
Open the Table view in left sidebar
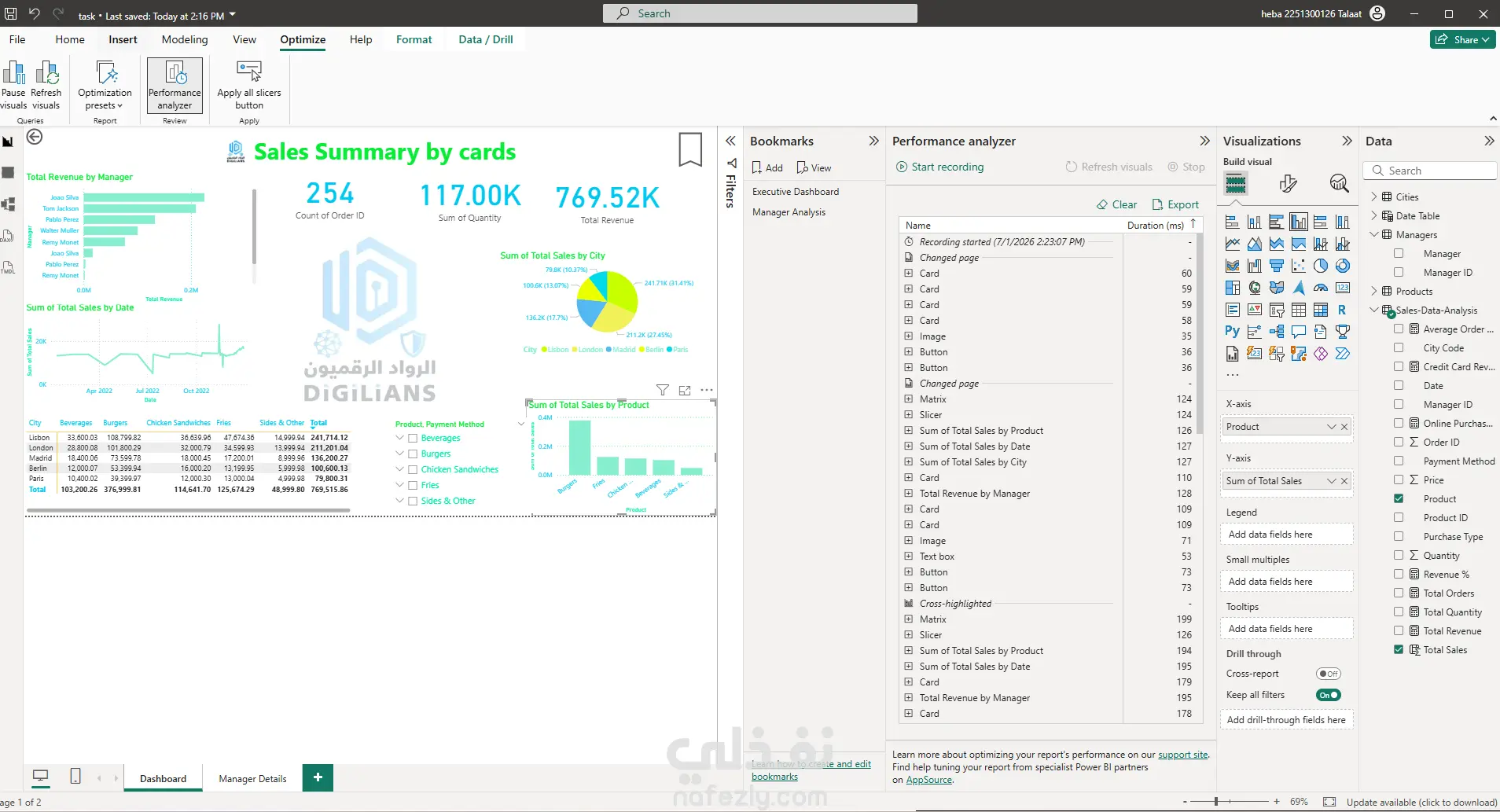tap(8, 172)
